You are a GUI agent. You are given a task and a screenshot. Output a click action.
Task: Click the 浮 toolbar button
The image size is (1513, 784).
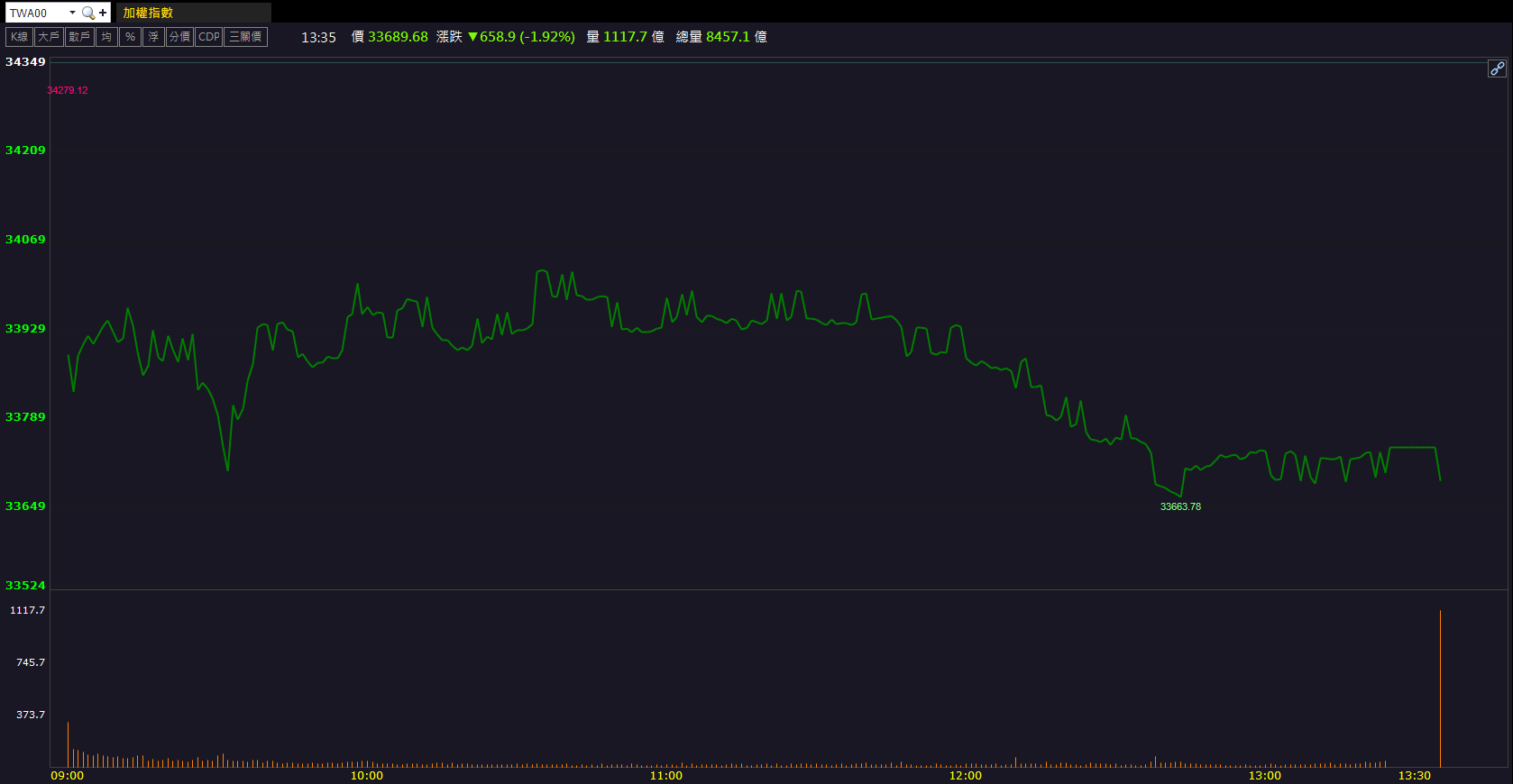click(x=153, y=37)
